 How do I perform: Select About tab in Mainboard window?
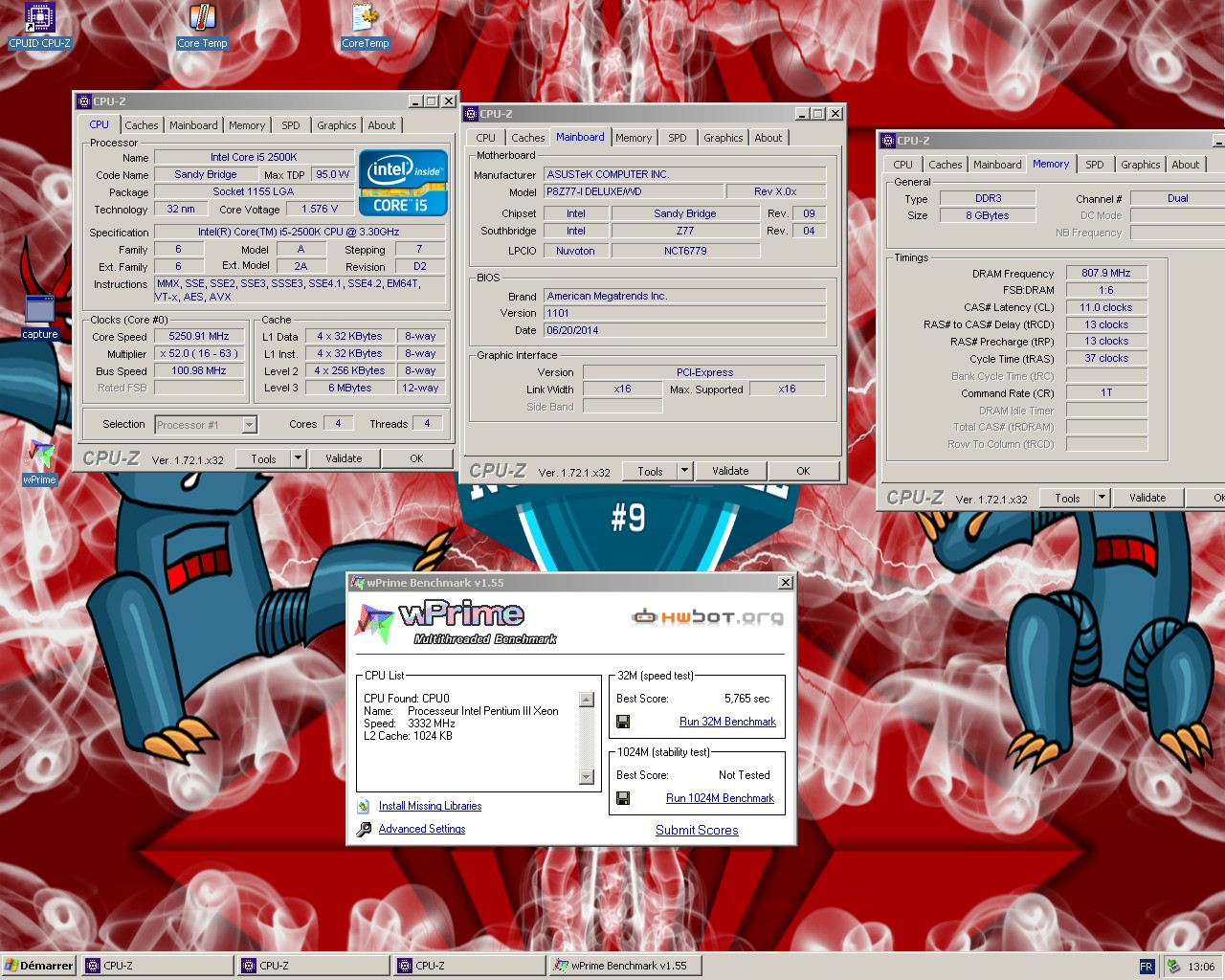click(x=768, y=138)
